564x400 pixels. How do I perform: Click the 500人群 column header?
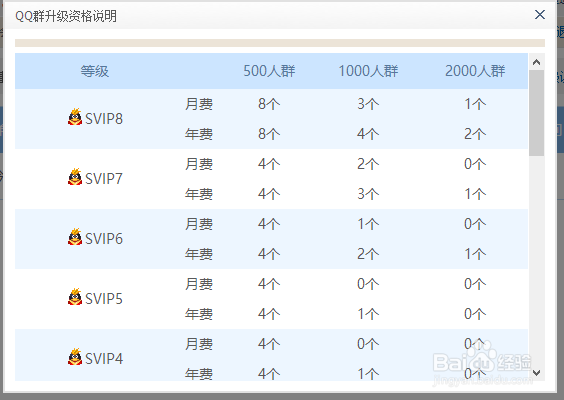click(269, 71)
